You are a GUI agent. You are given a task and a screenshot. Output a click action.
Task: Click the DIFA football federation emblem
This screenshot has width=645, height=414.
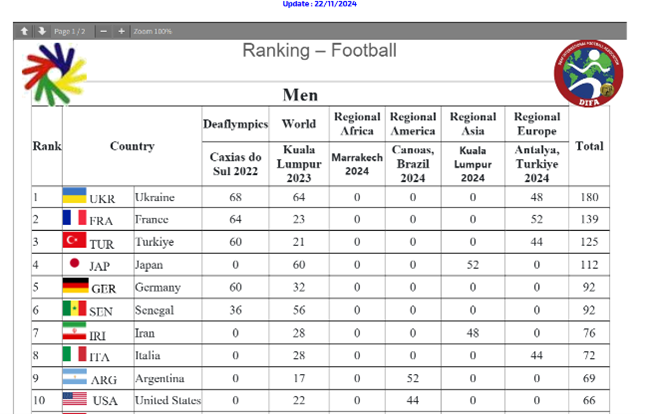click(588, 72)
